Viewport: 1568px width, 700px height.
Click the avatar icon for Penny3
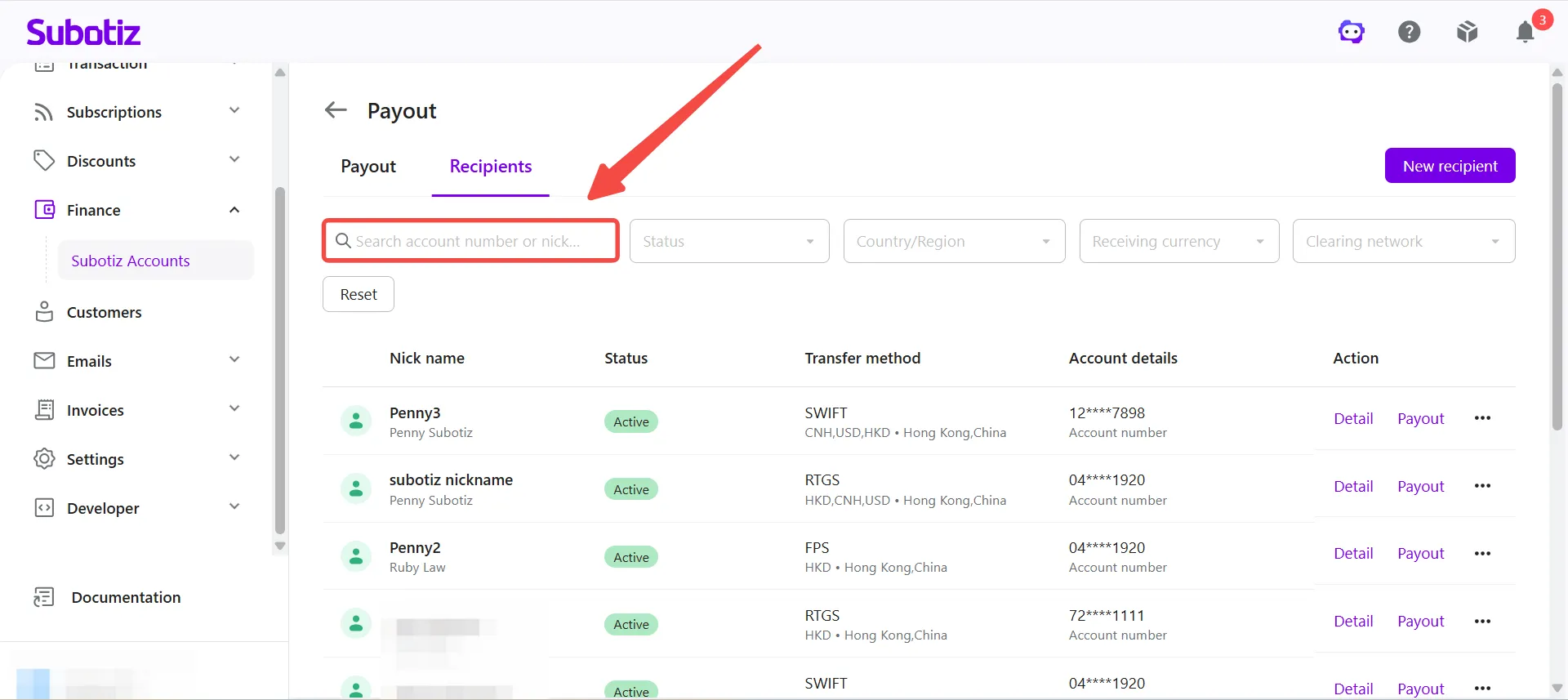click(x=356, y=421)
